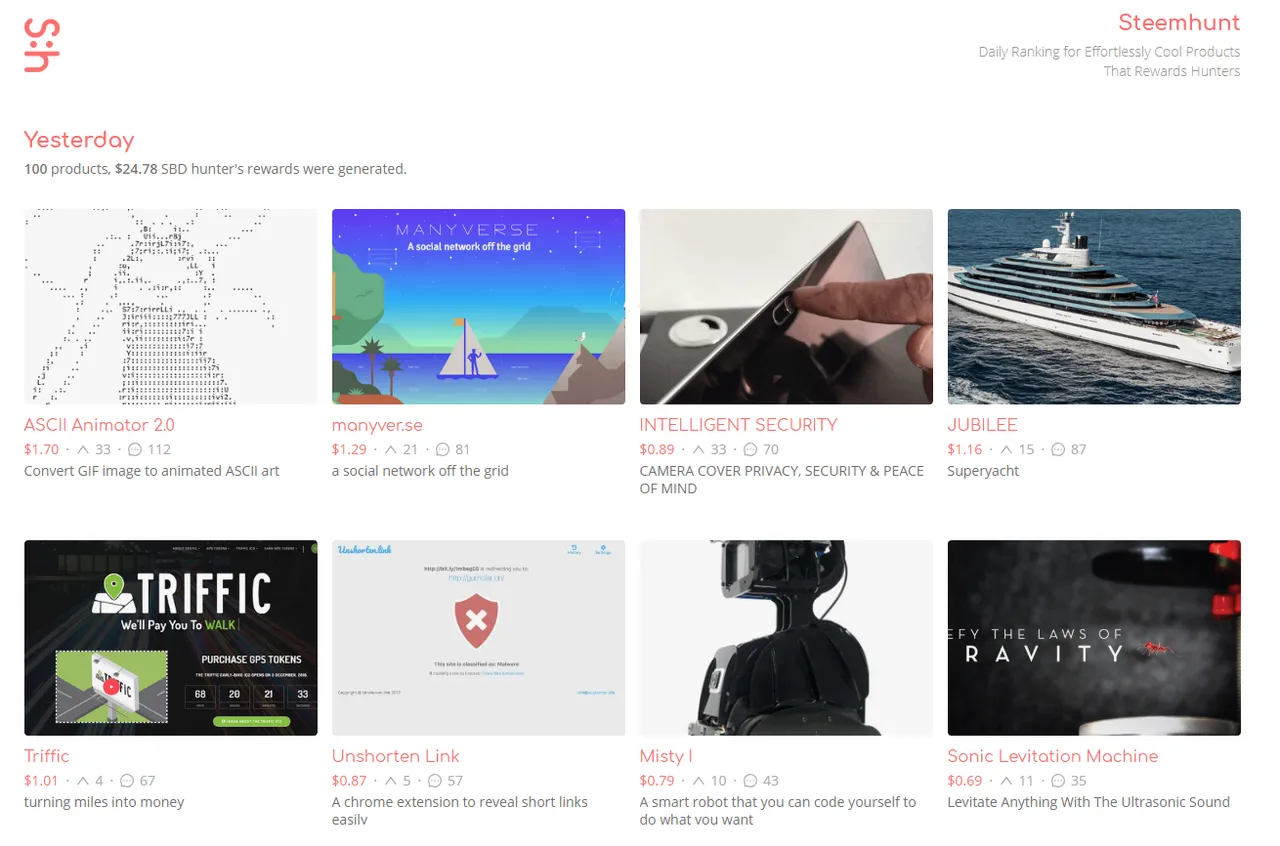Click the play button on Triffic thumbnail
The image size is (1280, 846).
click(x=110, y=688)
